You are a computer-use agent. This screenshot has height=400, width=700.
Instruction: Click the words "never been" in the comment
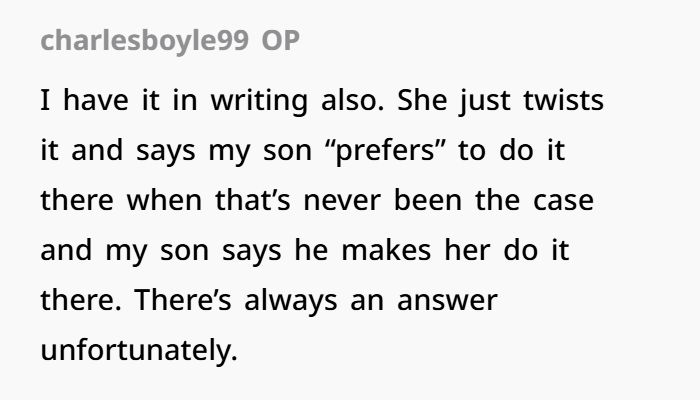click(x=383, y=200)
